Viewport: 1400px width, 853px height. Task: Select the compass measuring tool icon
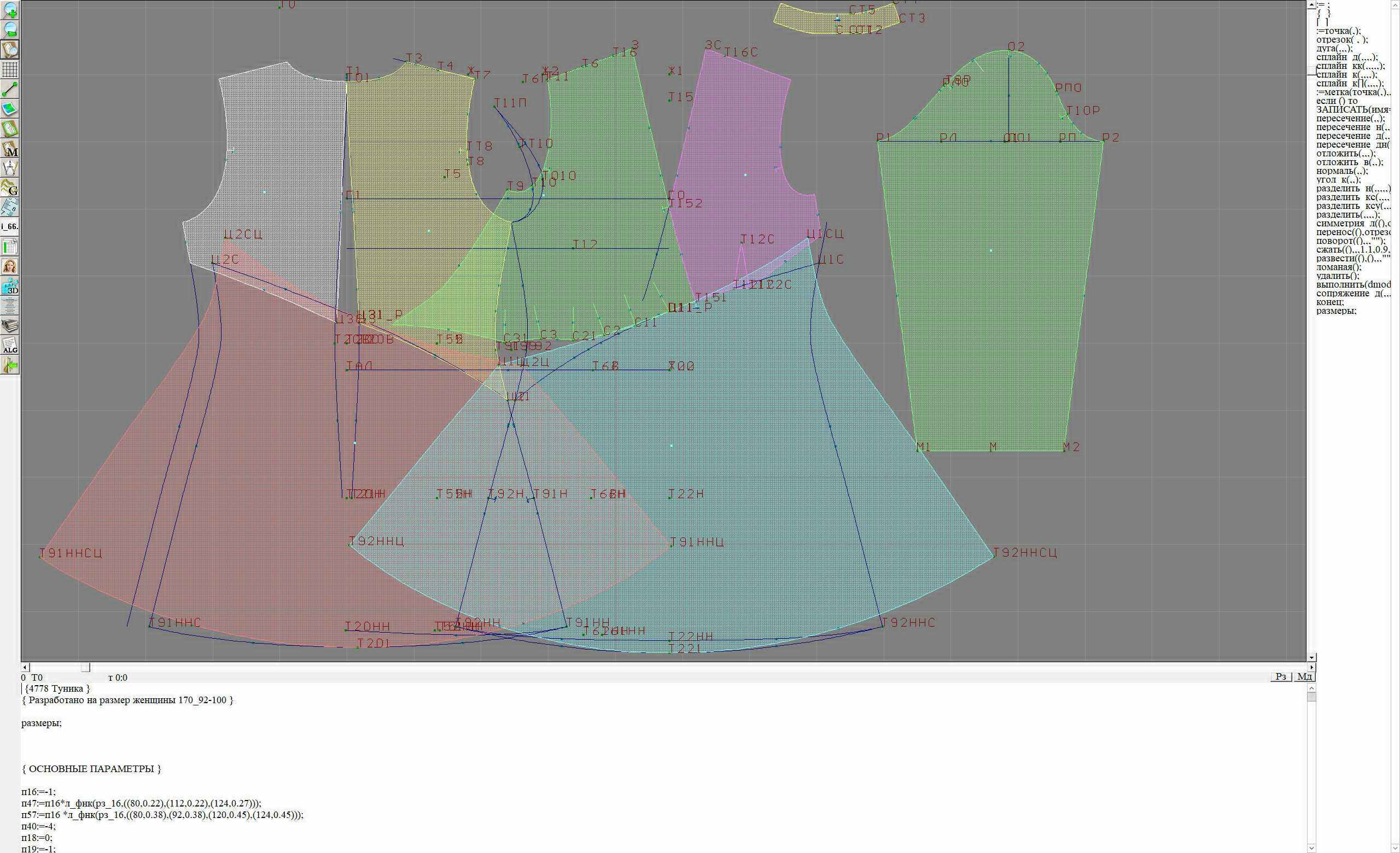click(x=10, y=168)
